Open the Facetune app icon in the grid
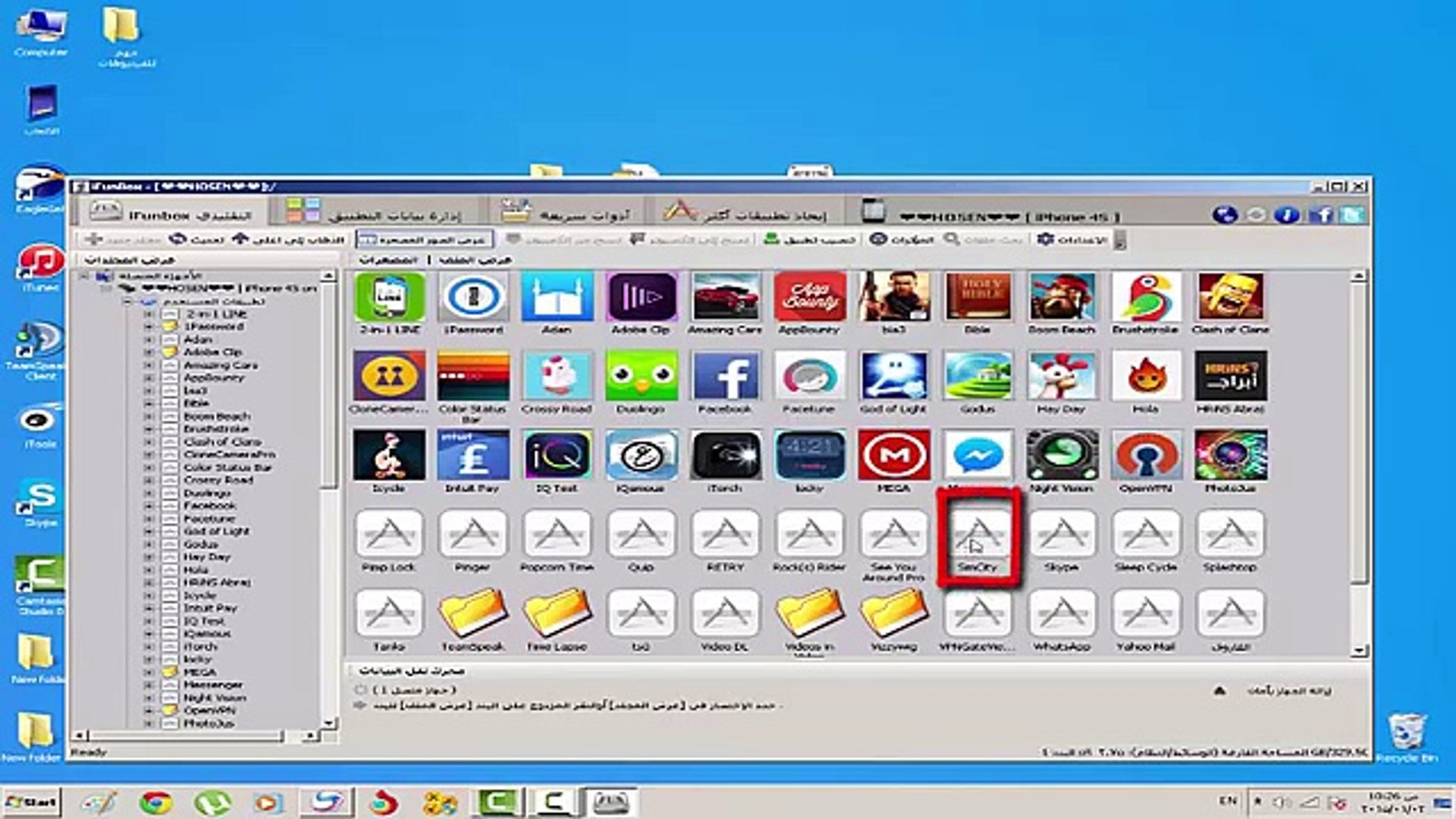This screenshot has width=1456, height=819. [x=809, y=375]
